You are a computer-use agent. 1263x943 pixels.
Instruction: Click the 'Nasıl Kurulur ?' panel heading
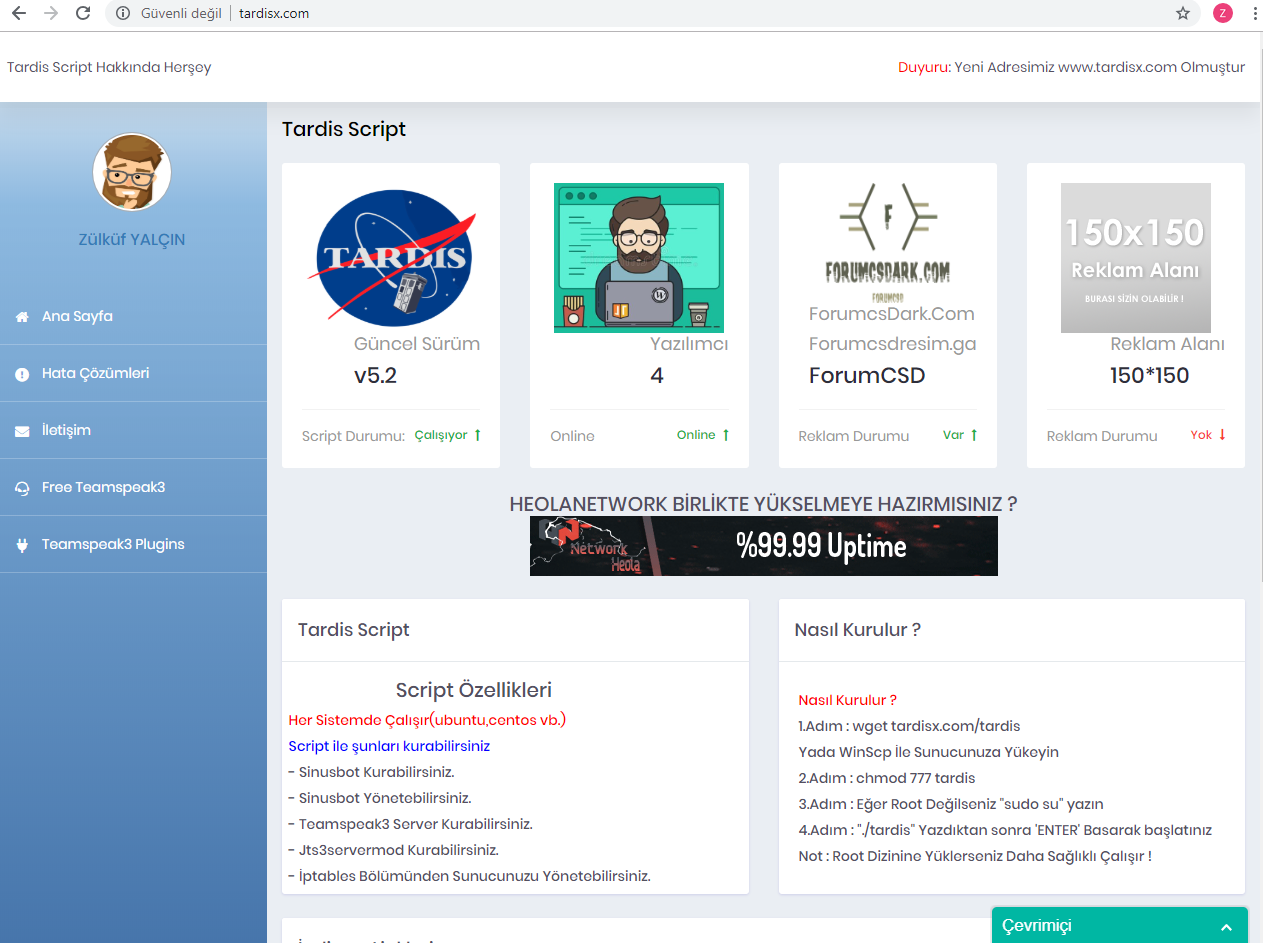pyautogui.click(x=857, y=630)
